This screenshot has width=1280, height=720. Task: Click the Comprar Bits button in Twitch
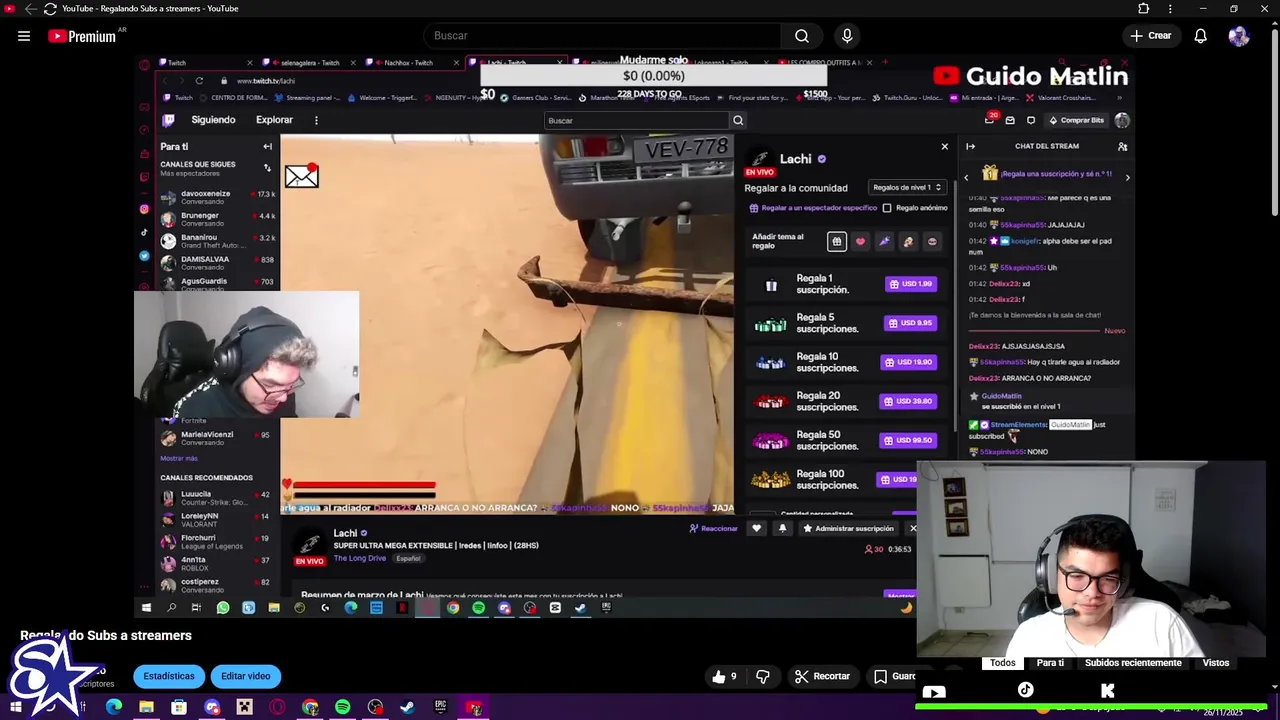(x=1076, y=120)
